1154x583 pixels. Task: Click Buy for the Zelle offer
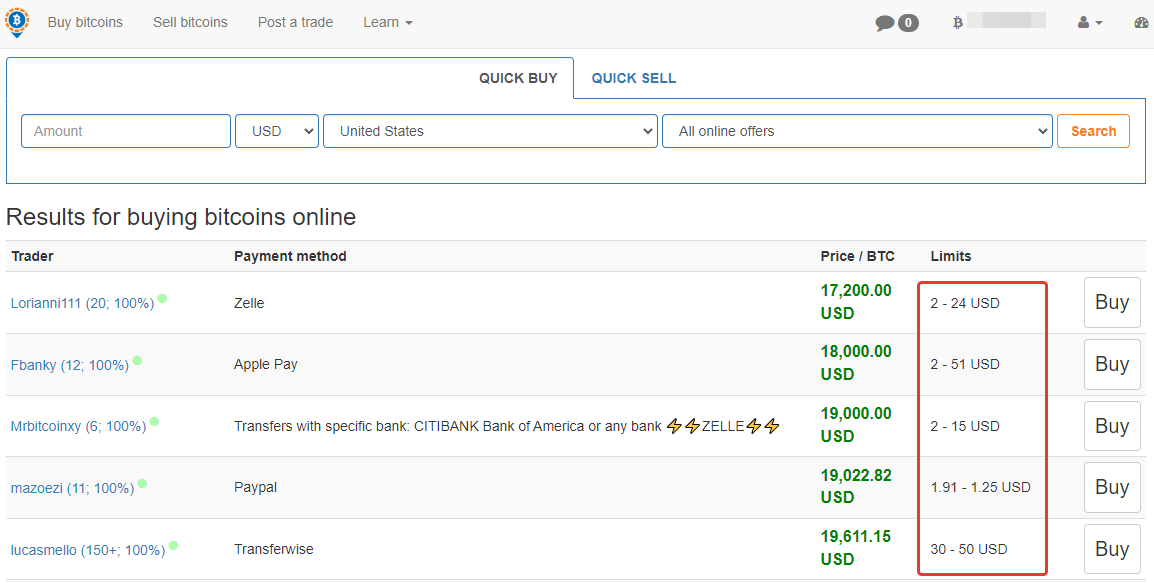pos(1112,303)
